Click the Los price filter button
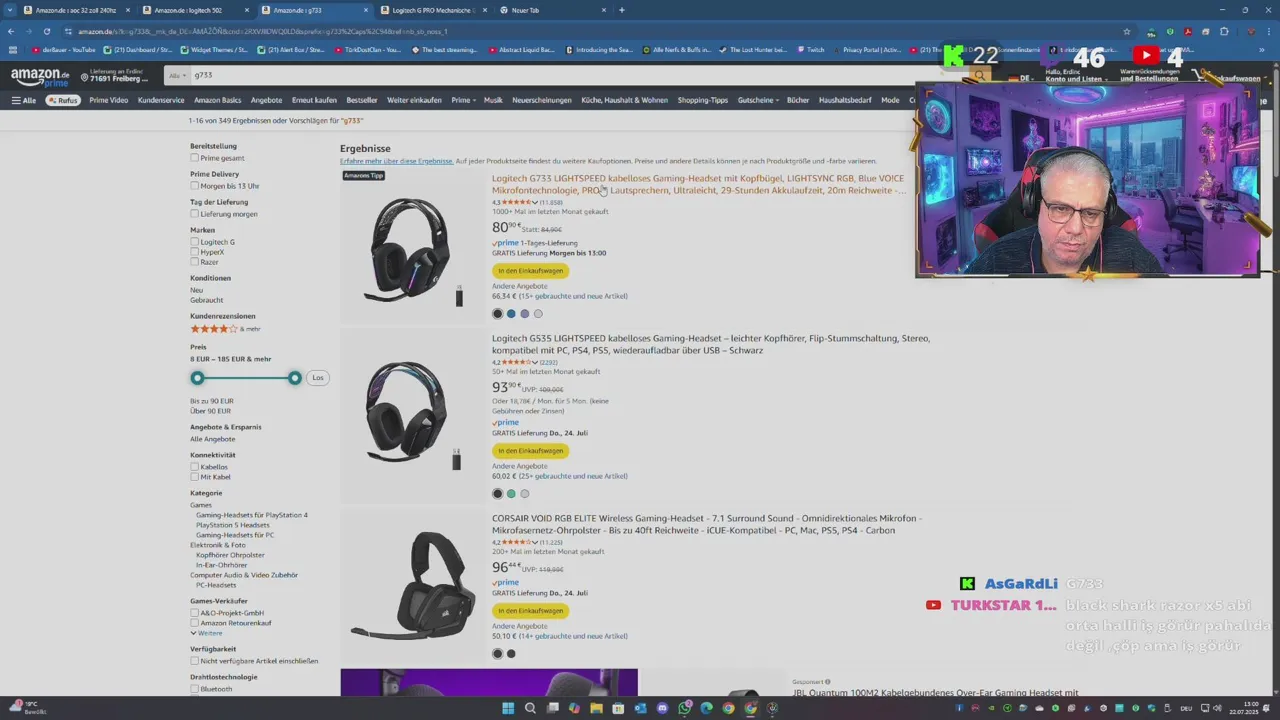Image resolution: width=1280 pixels, height=720 pixels. pyautogui.click(x=318, y=378)
